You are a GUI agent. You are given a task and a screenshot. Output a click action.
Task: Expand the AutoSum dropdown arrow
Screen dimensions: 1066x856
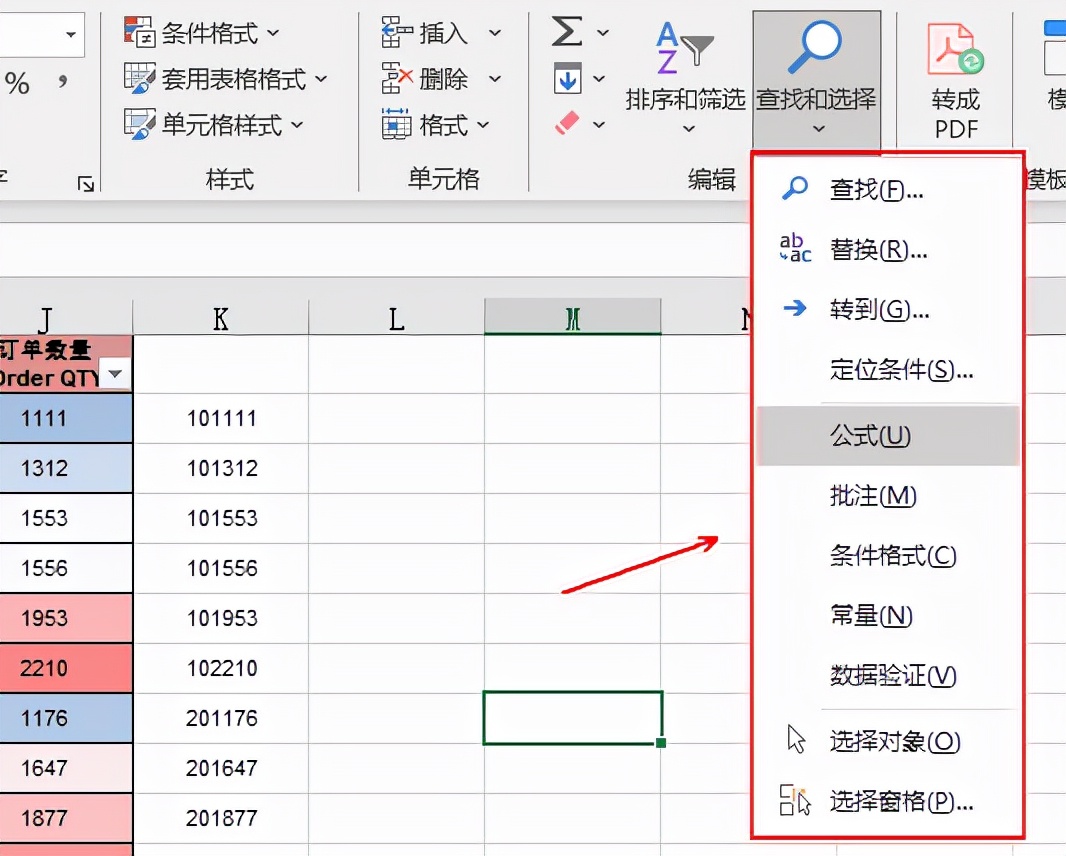point(602,32)
